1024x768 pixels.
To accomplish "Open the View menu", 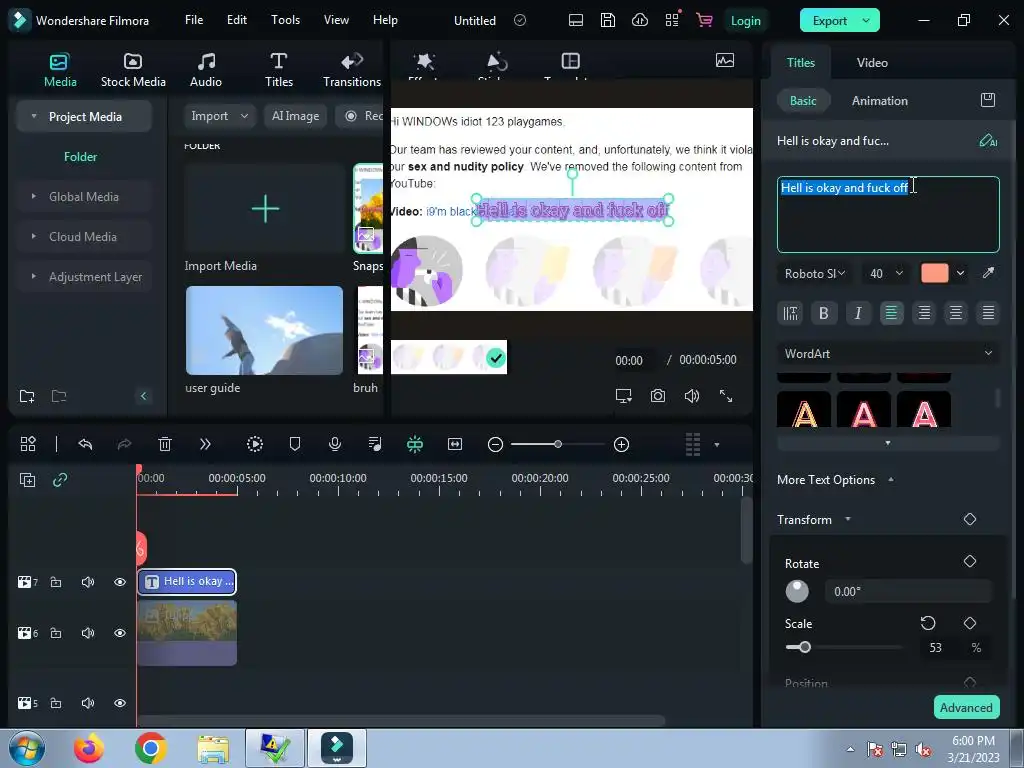I will (x=336, y=20).
